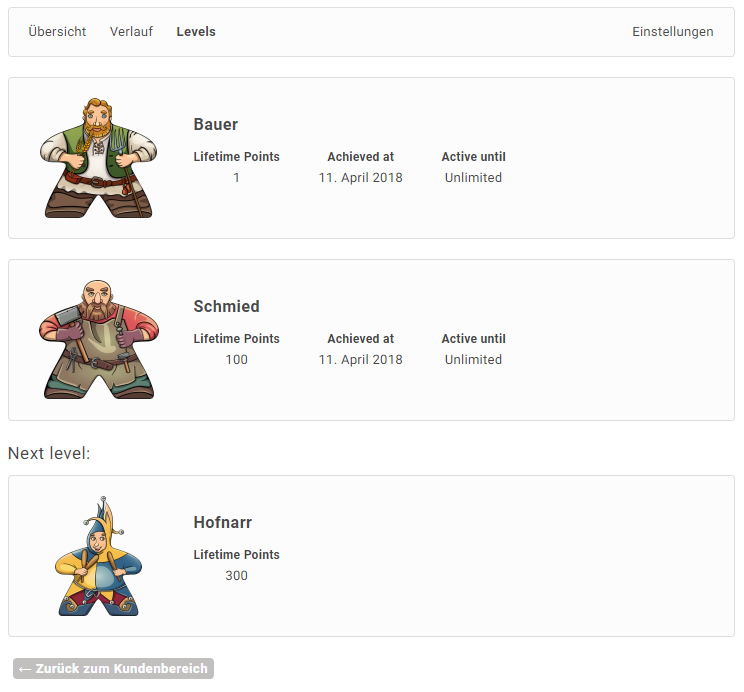The height and width of the screenshot is (692, 744).
Task: Select the Hofnarr lifetime points value 300
Action: tap(236, 576)
